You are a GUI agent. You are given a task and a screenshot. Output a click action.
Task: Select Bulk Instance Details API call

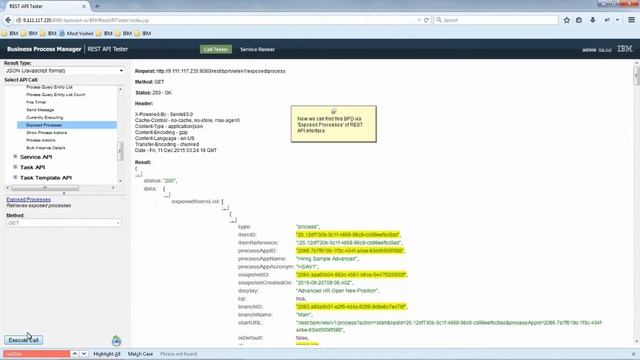[x=46, y=148]
